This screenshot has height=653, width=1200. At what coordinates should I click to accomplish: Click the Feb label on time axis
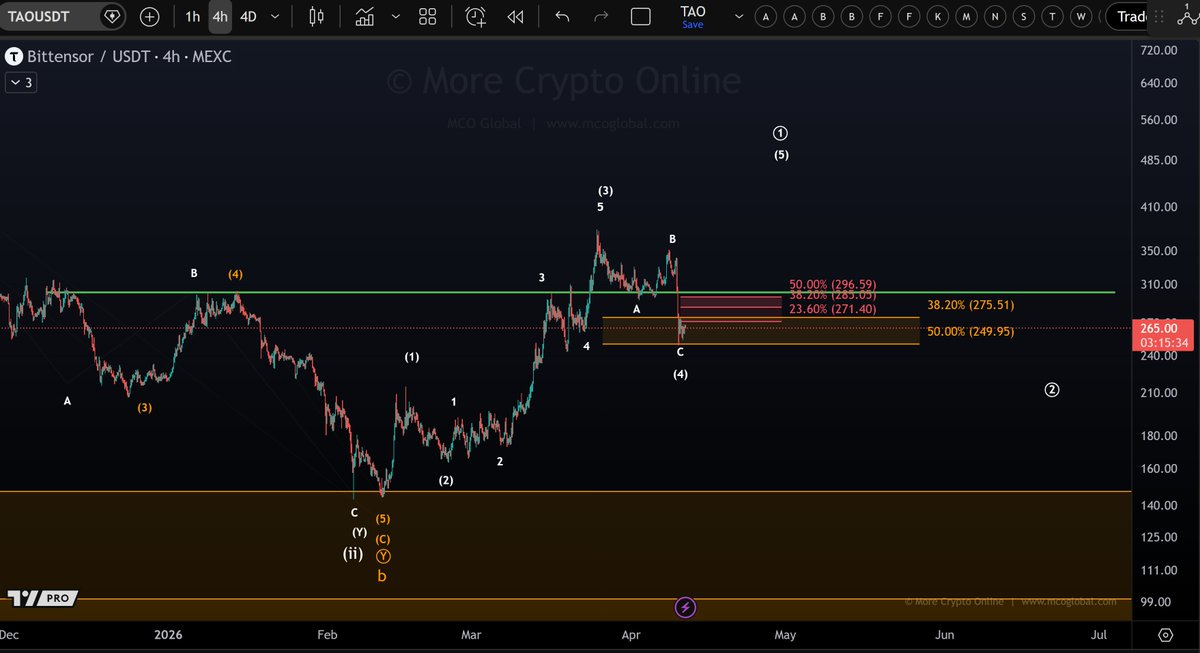point(328,634)
